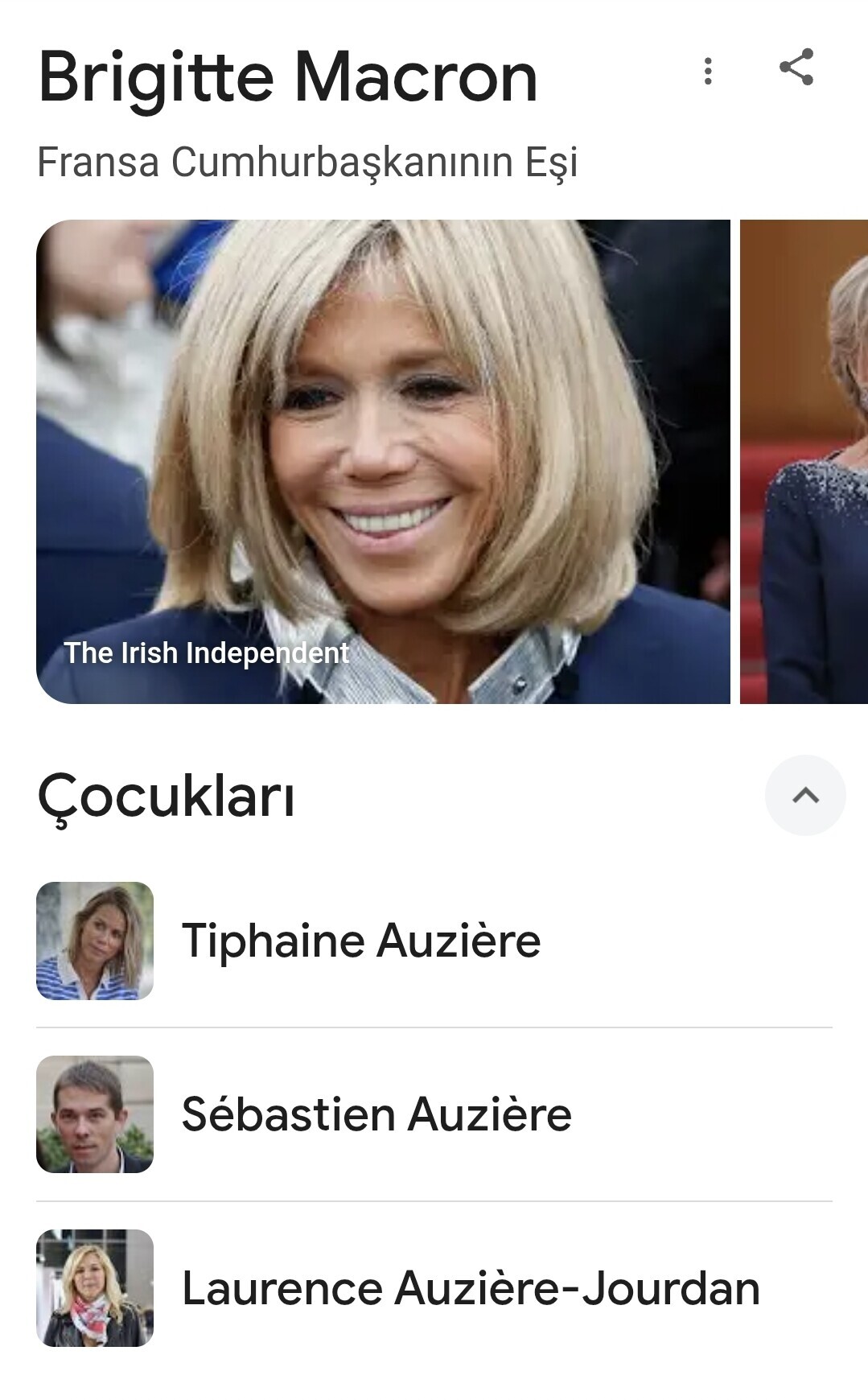868x1400 pixels.
Task: Select the Sébastien Auzière name link
Action: [x=376, y=1114]
